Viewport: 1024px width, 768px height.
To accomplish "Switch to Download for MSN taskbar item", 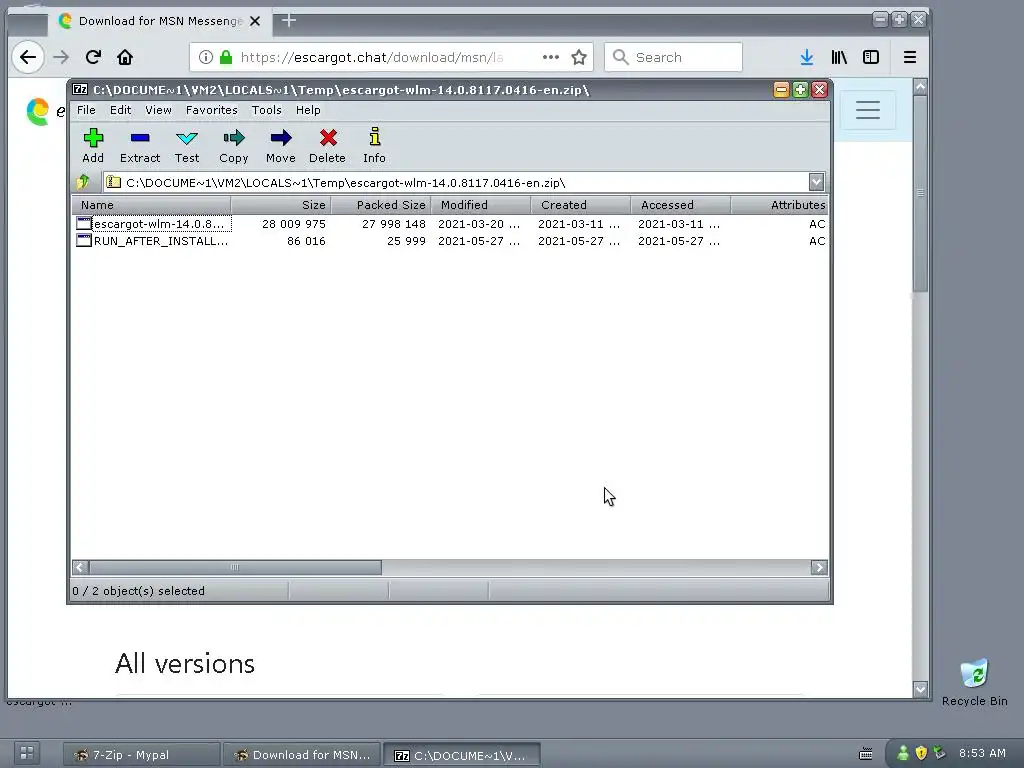I will pyautogui.click(x=301, y=755).
